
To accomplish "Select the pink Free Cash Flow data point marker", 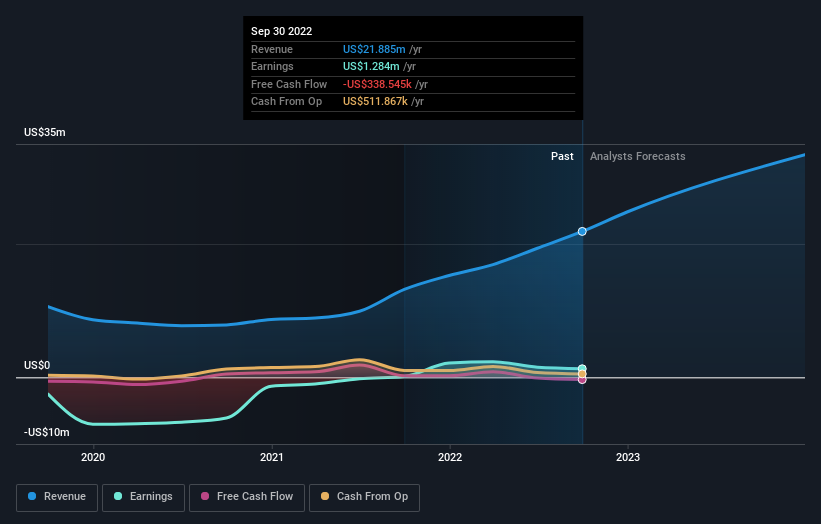I will 582,380.
